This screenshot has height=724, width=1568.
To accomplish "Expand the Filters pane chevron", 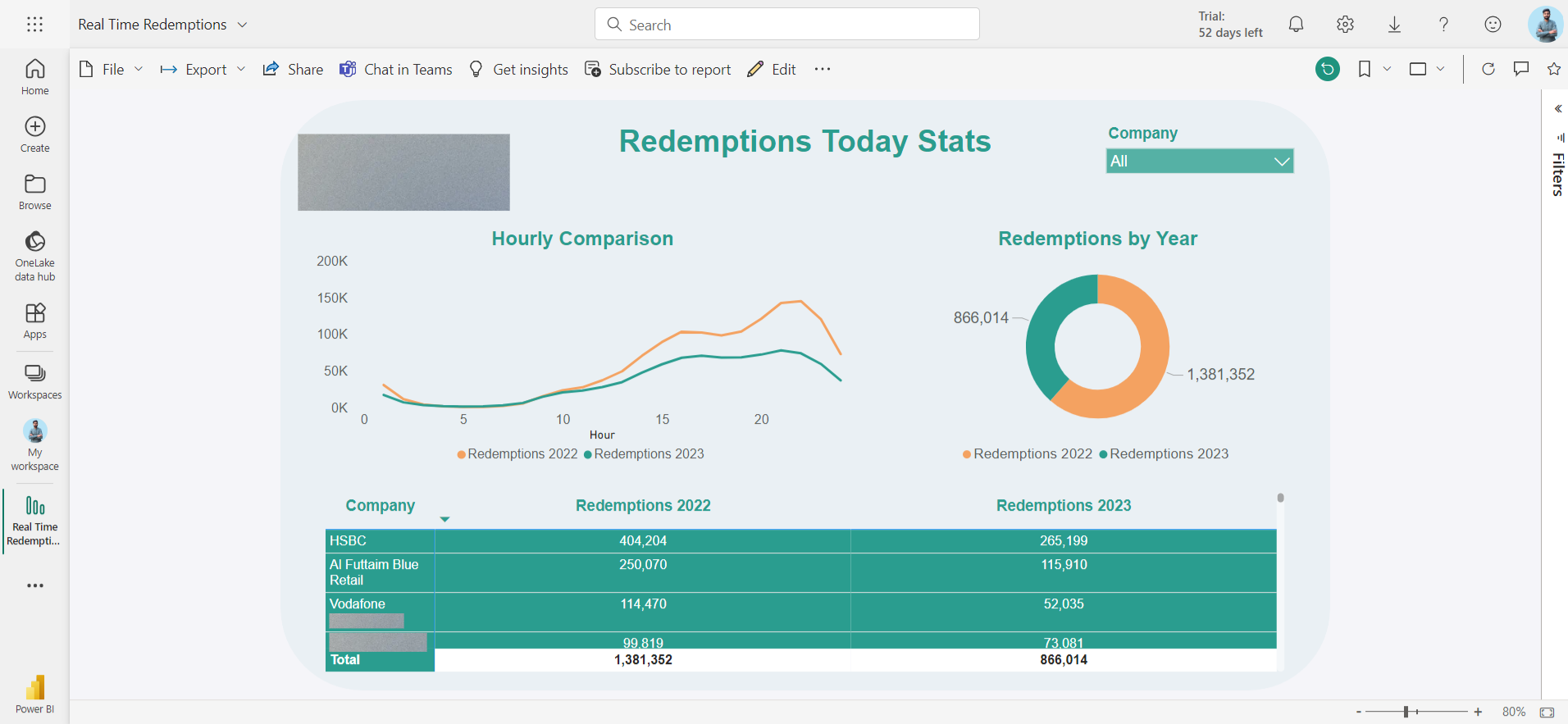I will (1558, 108).
